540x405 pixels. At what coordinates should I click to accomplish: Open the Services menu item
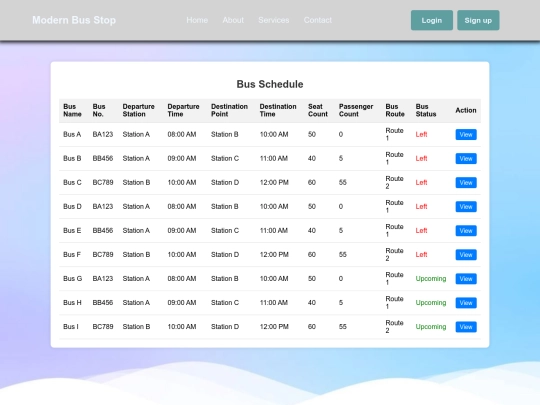point(274,20)
